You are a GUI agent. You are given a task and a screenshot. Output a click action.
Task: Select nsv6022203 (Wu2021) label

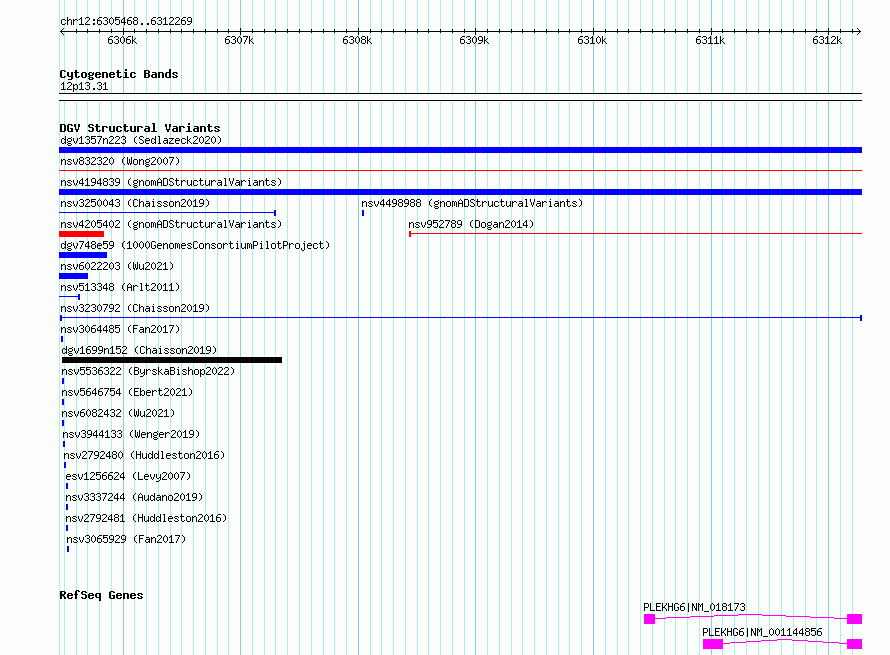[117, 266]
